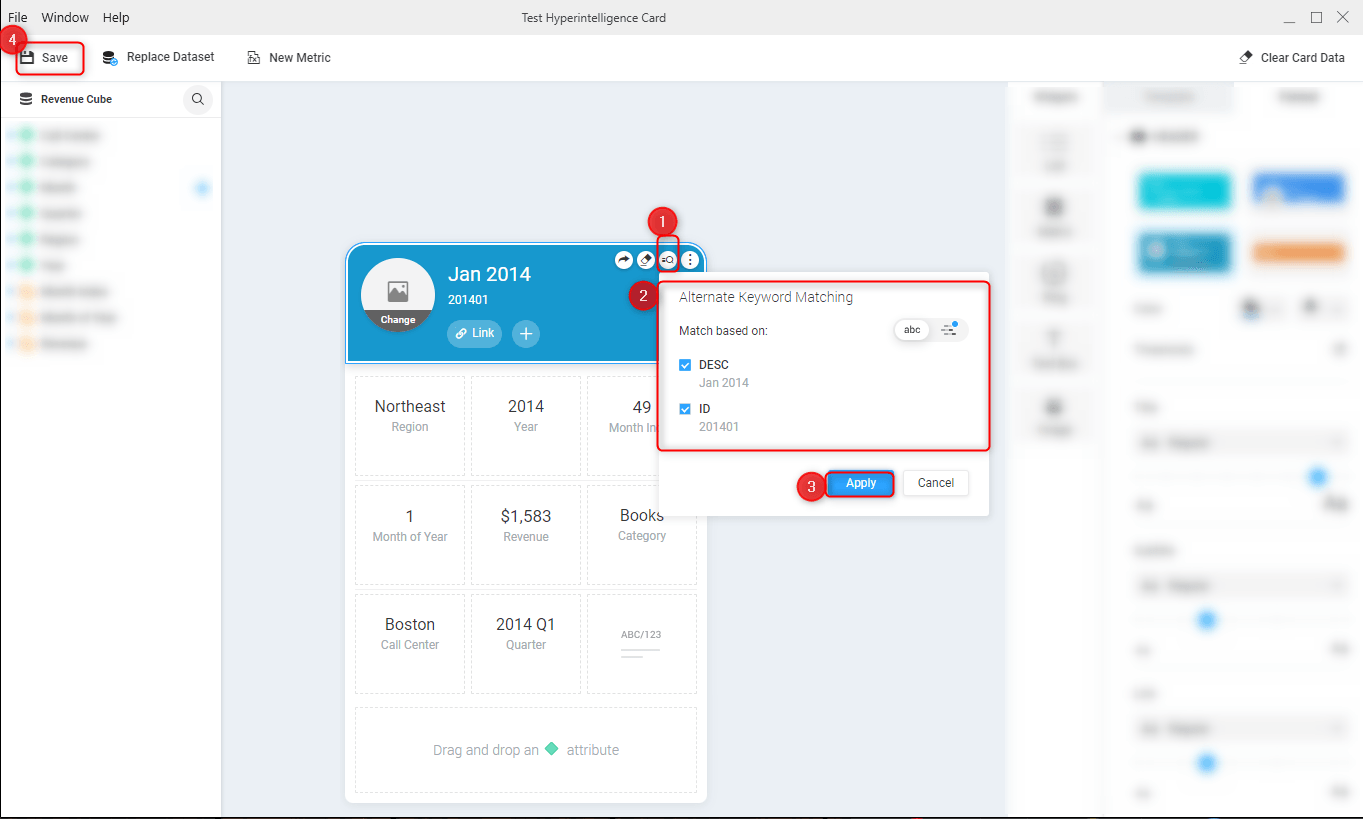The image size is (1363, 819).
Task: Open the Help menu
Action: [116, 17]
